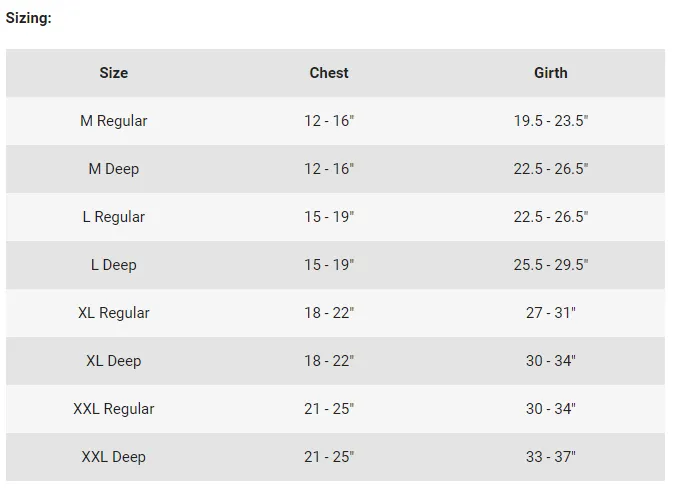The height and width of the screenshot is (496, 674).
Task: Select the XXL Regular size cell
Action: [x=113, y=409]
